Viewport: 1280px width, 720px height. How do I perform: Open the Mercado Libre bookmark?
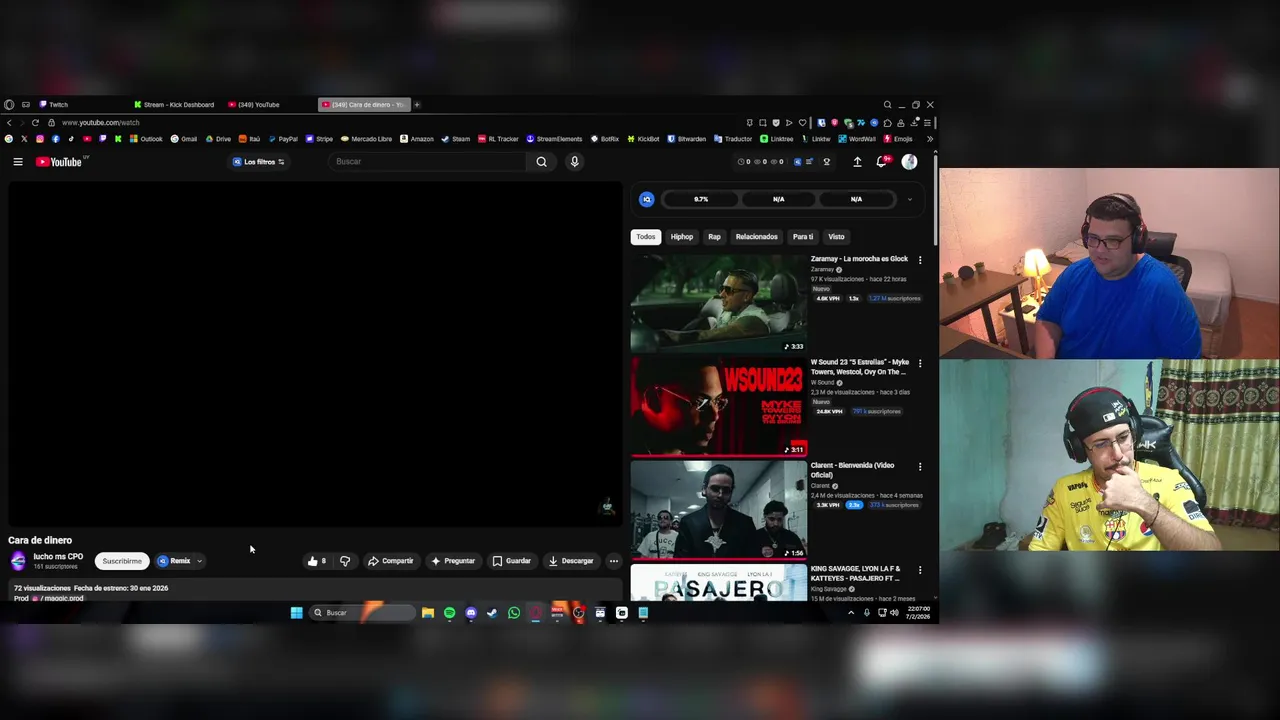coord(366,139)
